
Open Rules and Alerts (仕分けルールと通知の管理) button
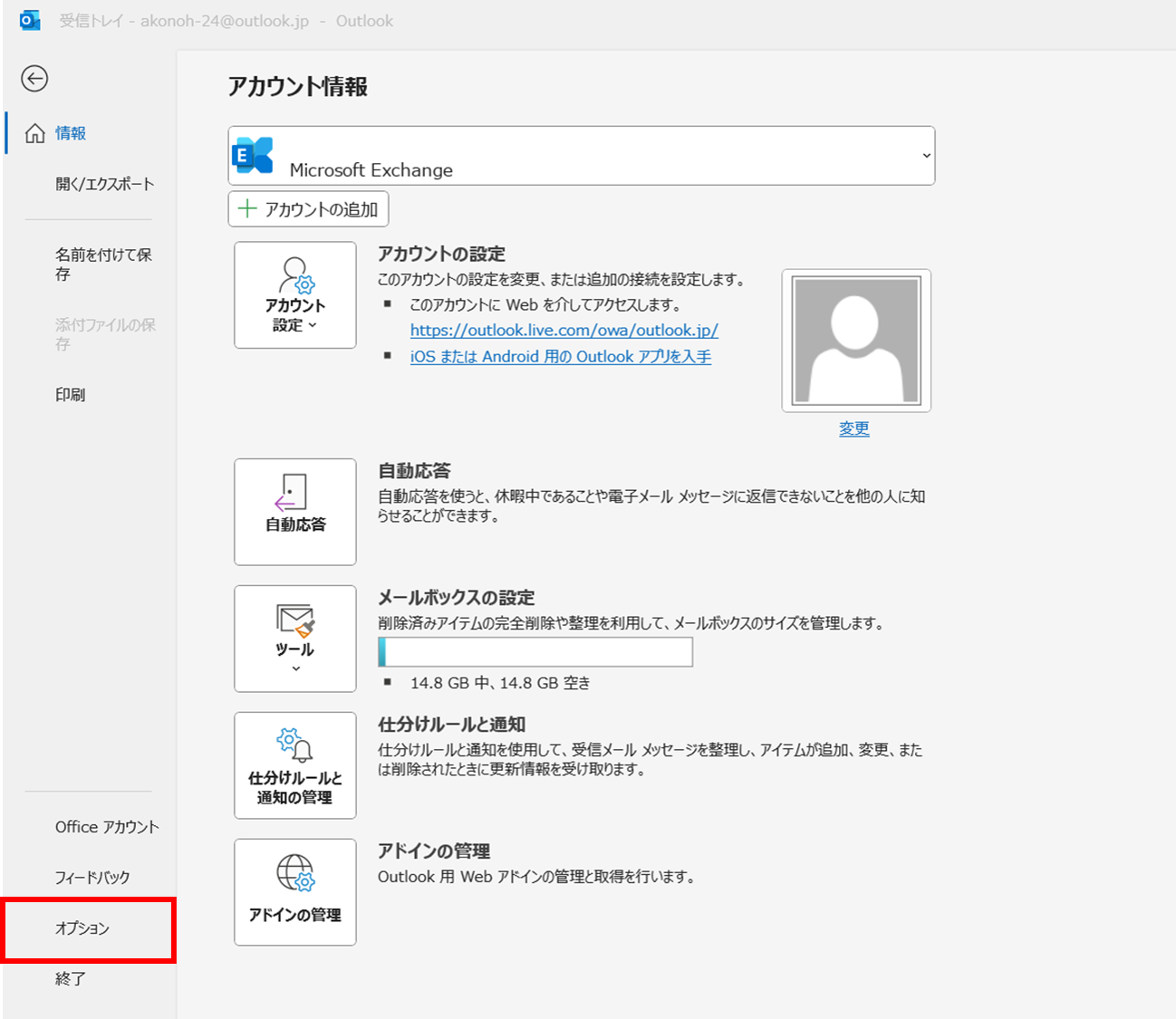pyautogui.click(x=295, y=765)
